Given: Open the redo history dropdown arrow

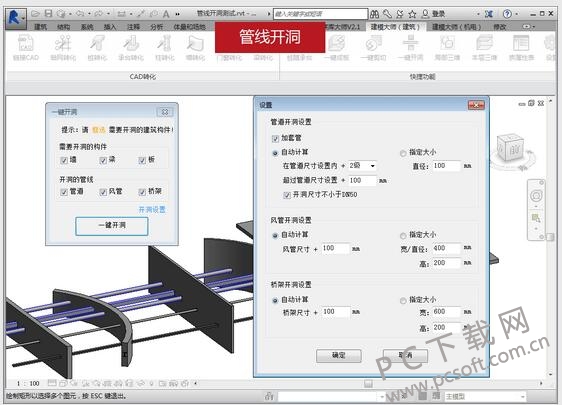Looking at the screenshot, I should coord(108,14).
